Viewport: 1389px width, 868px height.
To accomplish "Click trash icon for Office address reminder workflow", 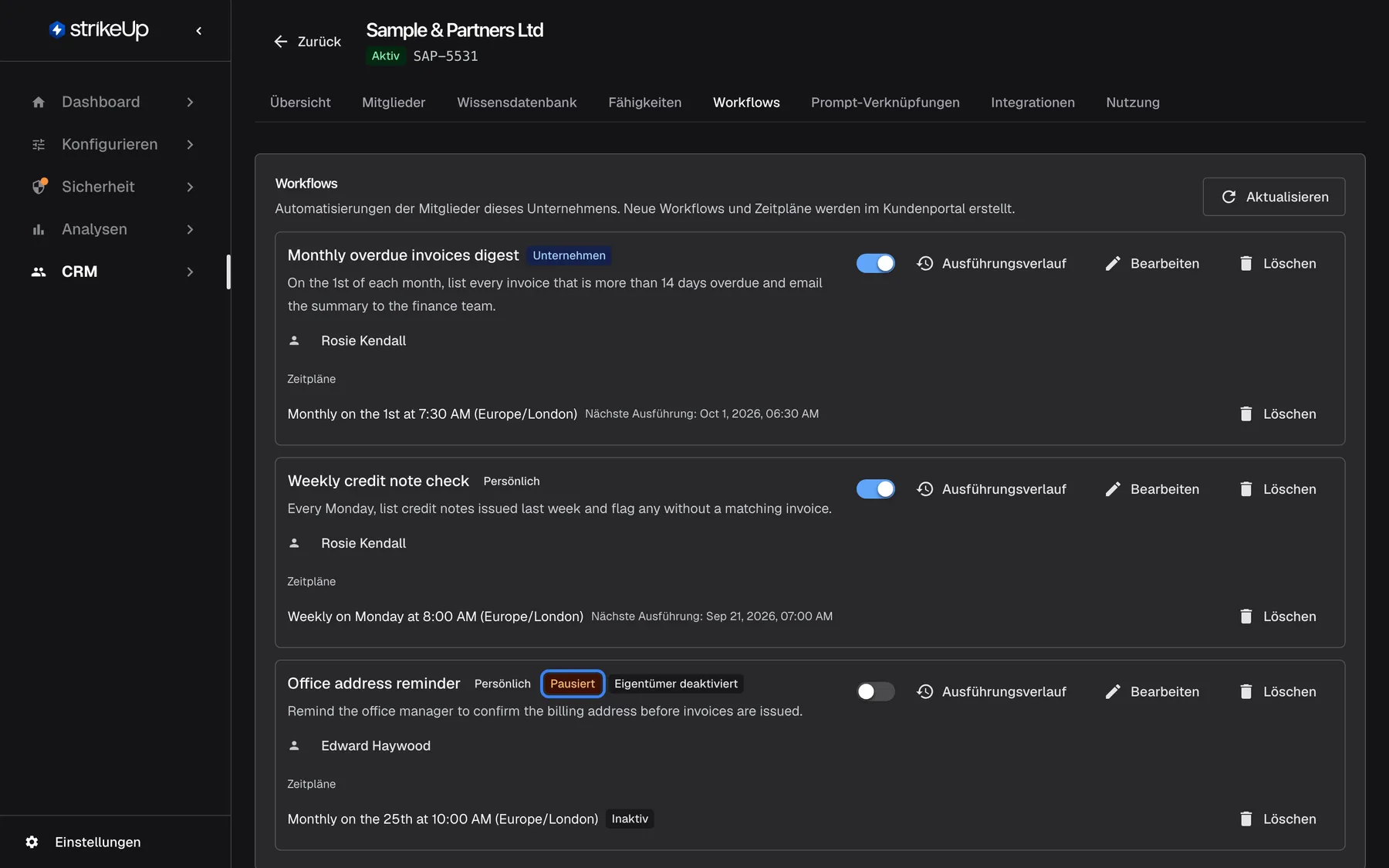I will (x=1246, y=691).
